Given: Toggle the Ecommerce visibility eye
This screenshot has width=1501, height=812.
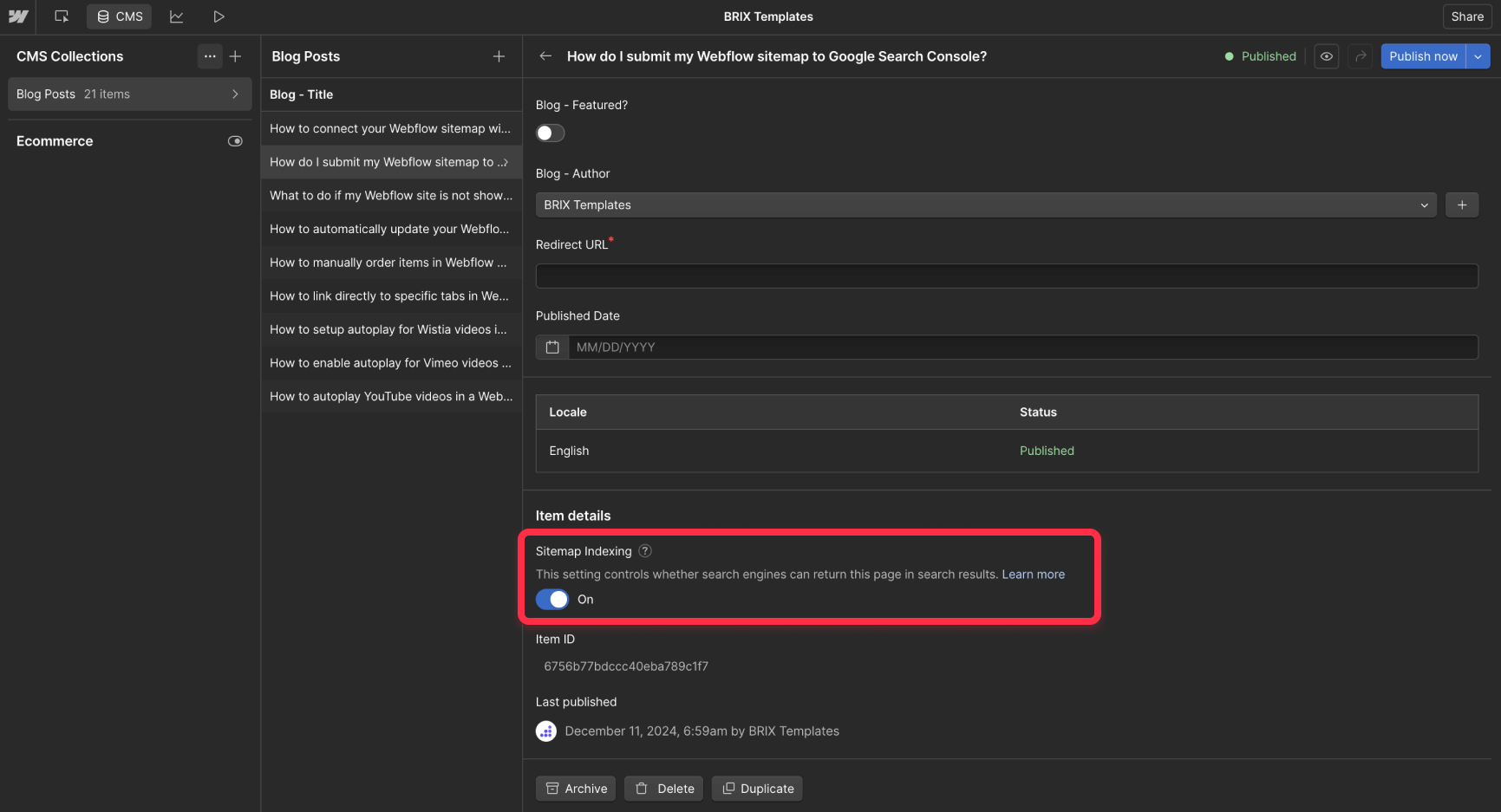Looking at the screenshot, I should (x=235, y=141).
